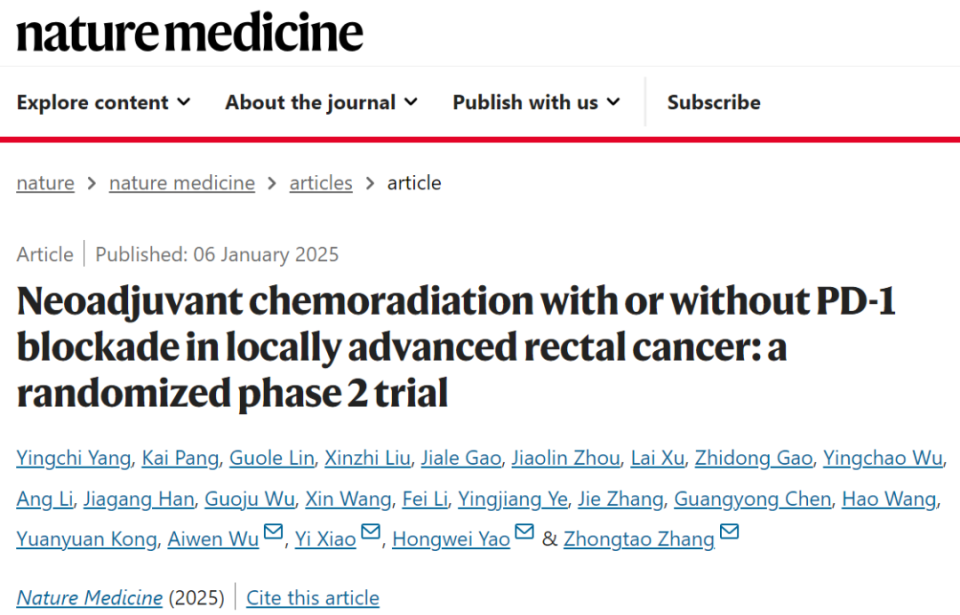
Task: Navigate to the articles breadcrumb
Action: pos(320,183)
